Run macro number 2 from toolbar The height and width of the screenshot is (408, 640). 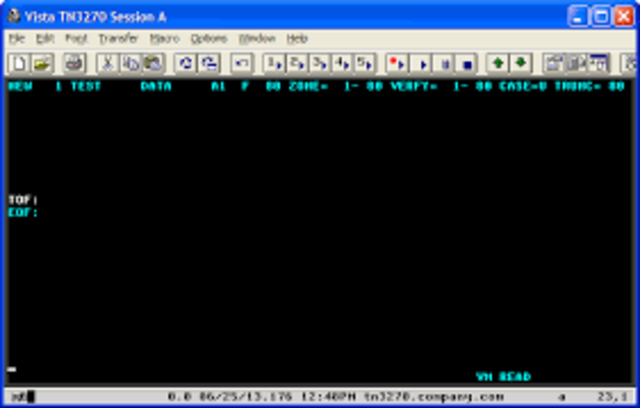coord(297,63)
